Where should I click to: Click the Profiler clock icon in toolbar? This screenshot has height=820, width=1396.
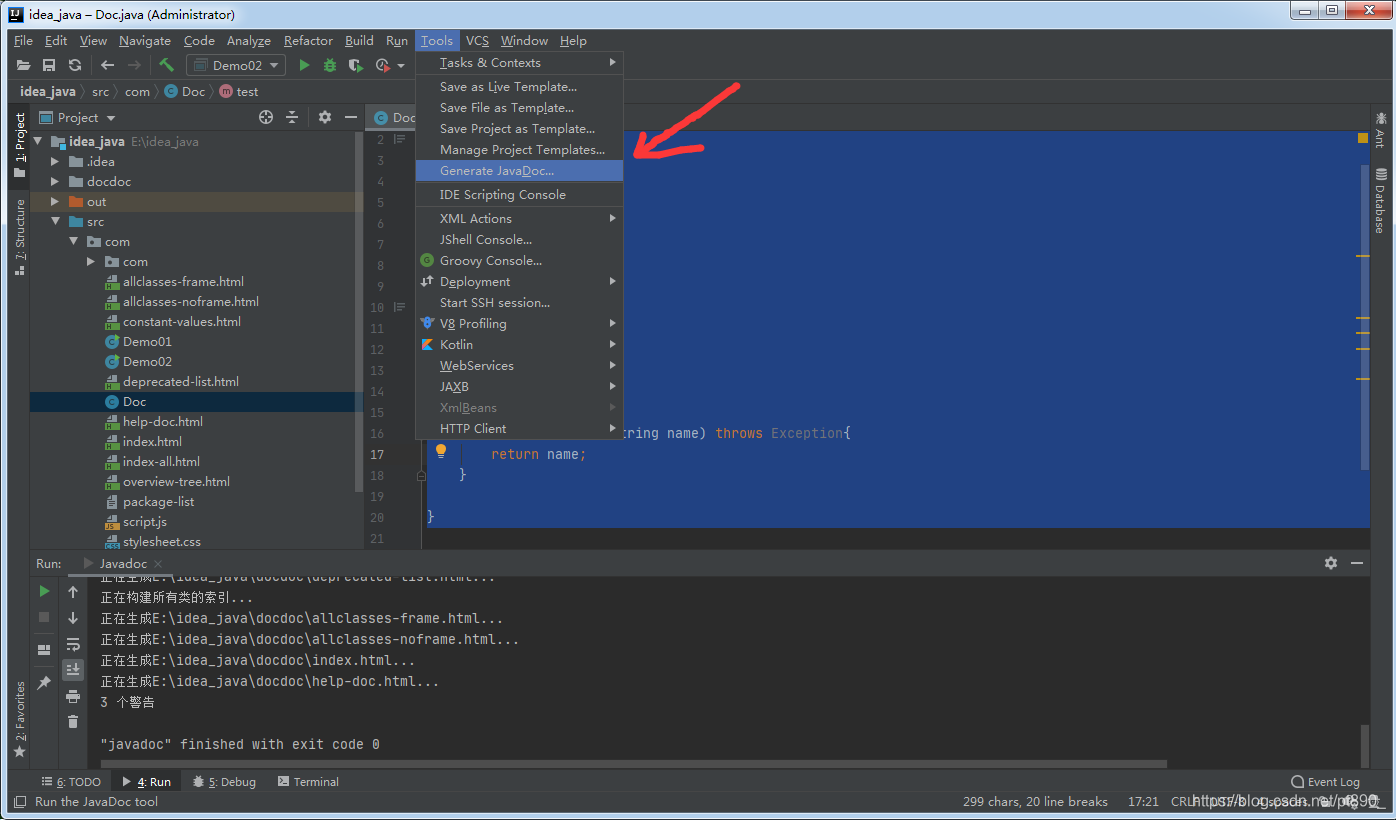click(x=382, y=65)
